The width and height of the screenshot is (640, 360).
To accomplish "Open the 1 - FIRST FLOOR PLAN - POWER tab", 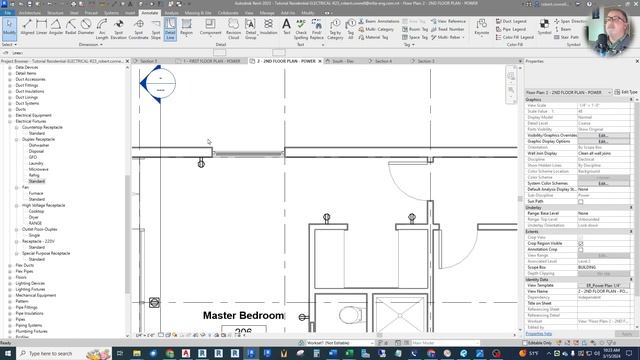I will (211, 61).
